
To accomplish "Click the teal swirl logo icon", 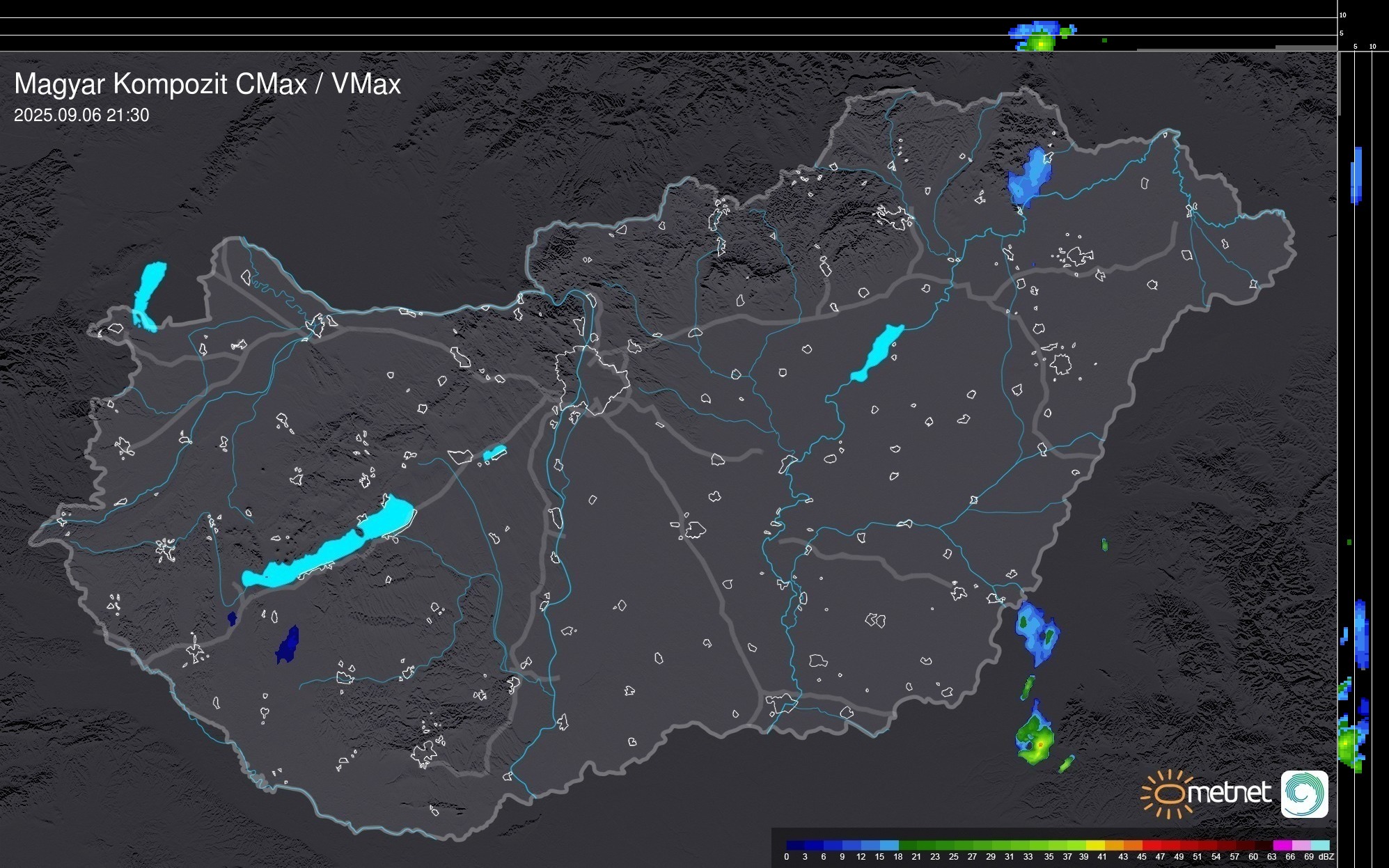I will [x=1304, y=794].
